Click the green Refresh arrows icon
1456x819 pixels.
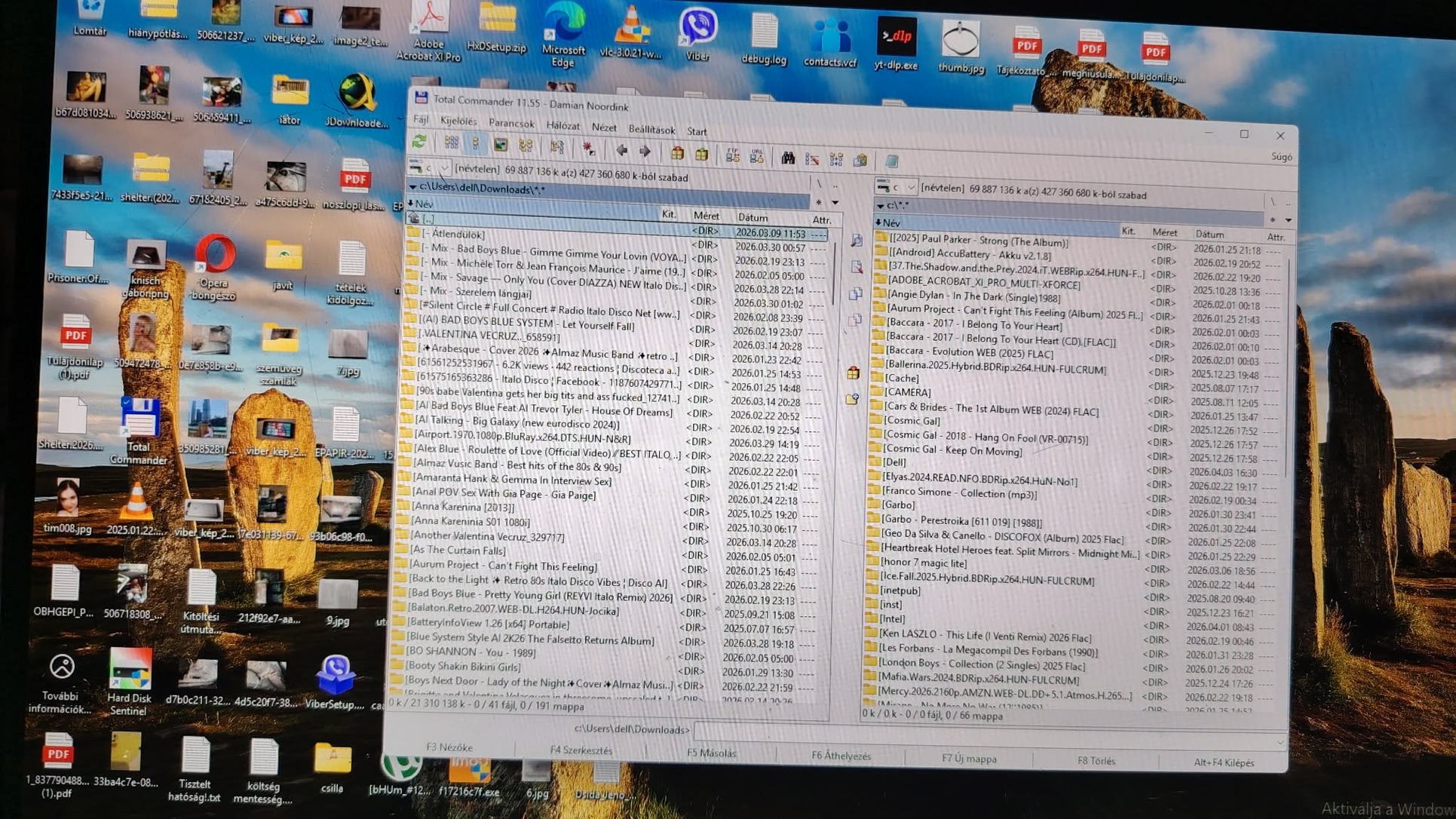coord(419,142)
